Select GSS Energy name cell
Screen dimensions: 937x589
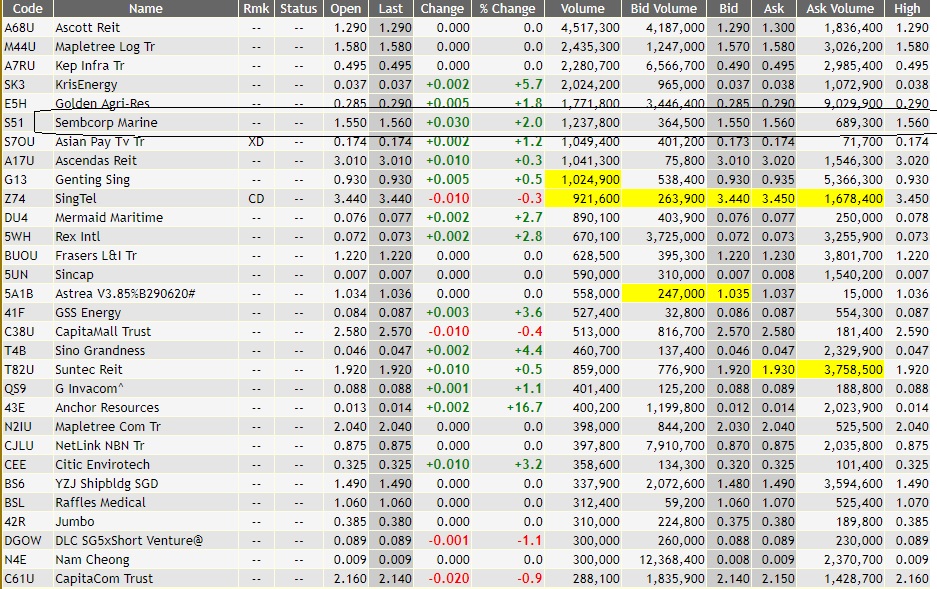click(x=88, y=312)
